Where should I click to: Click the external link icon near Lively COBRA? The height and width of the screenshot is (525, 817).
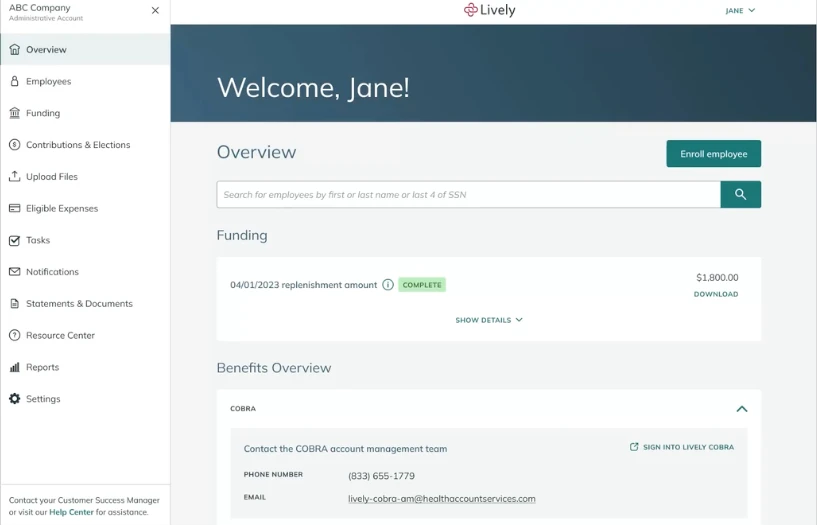click(634, 447)
